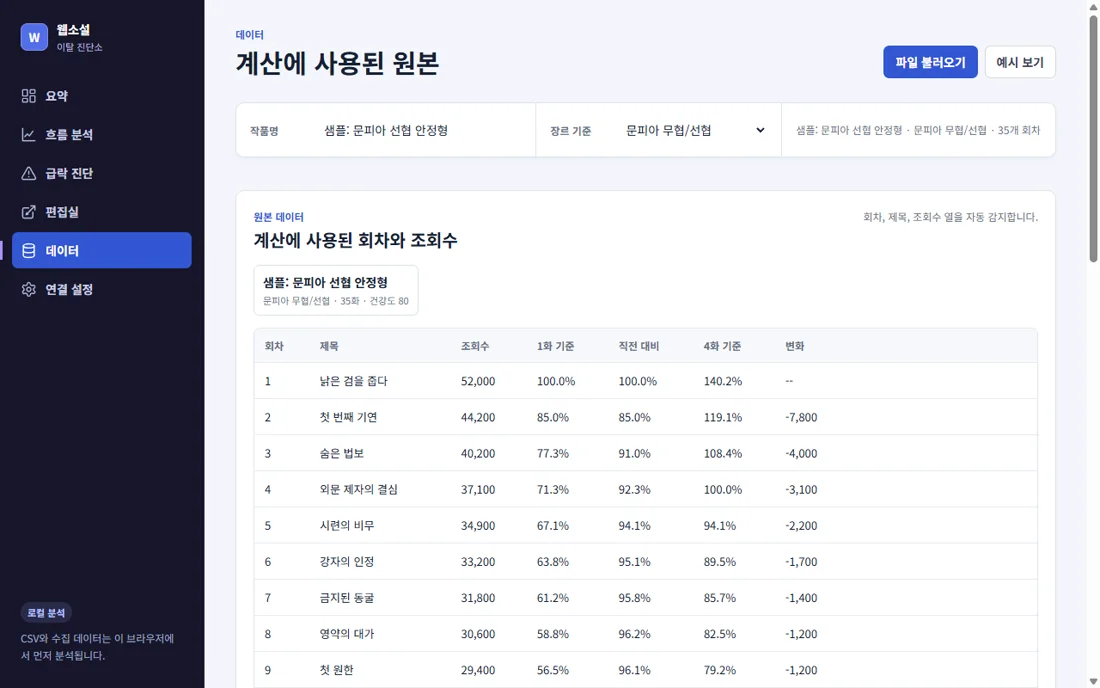Click the 140.2% cell in row 1
This screenshot has height=688, width=1100.
click(723, 381)
